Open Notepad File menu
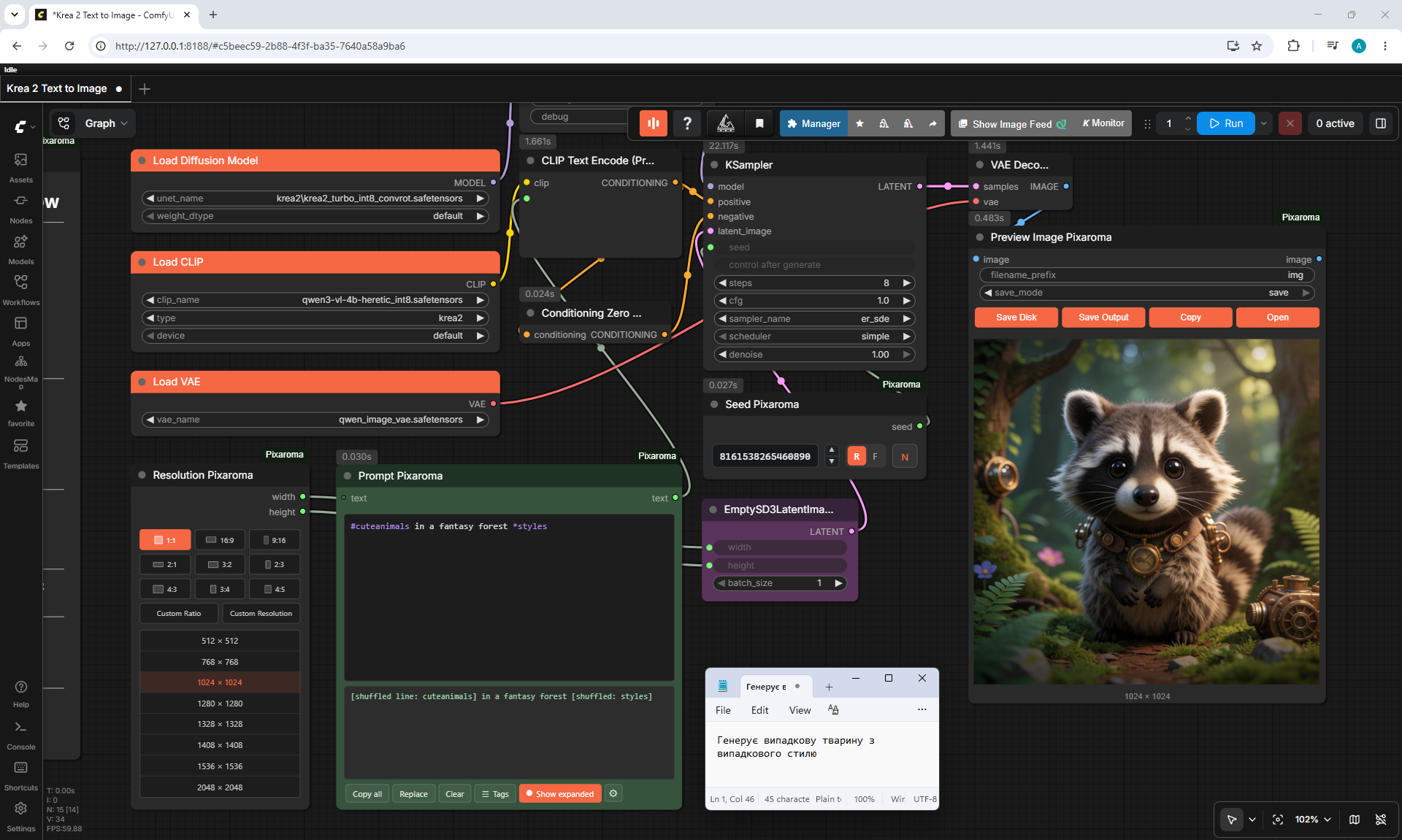The image size is (1402, 840). (x=723, y=710)
